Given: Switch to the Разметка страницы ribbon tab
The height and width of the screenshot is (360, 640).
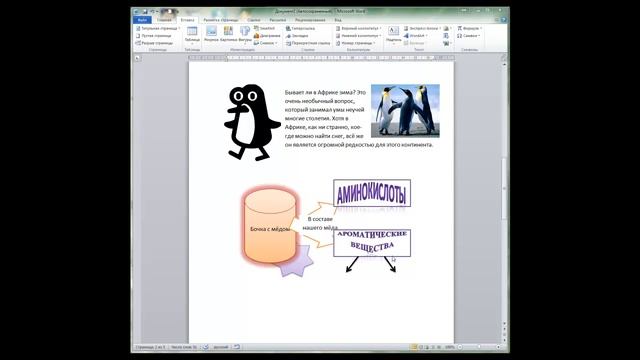Looking at the screenshot, I should (x=220, y=20).
